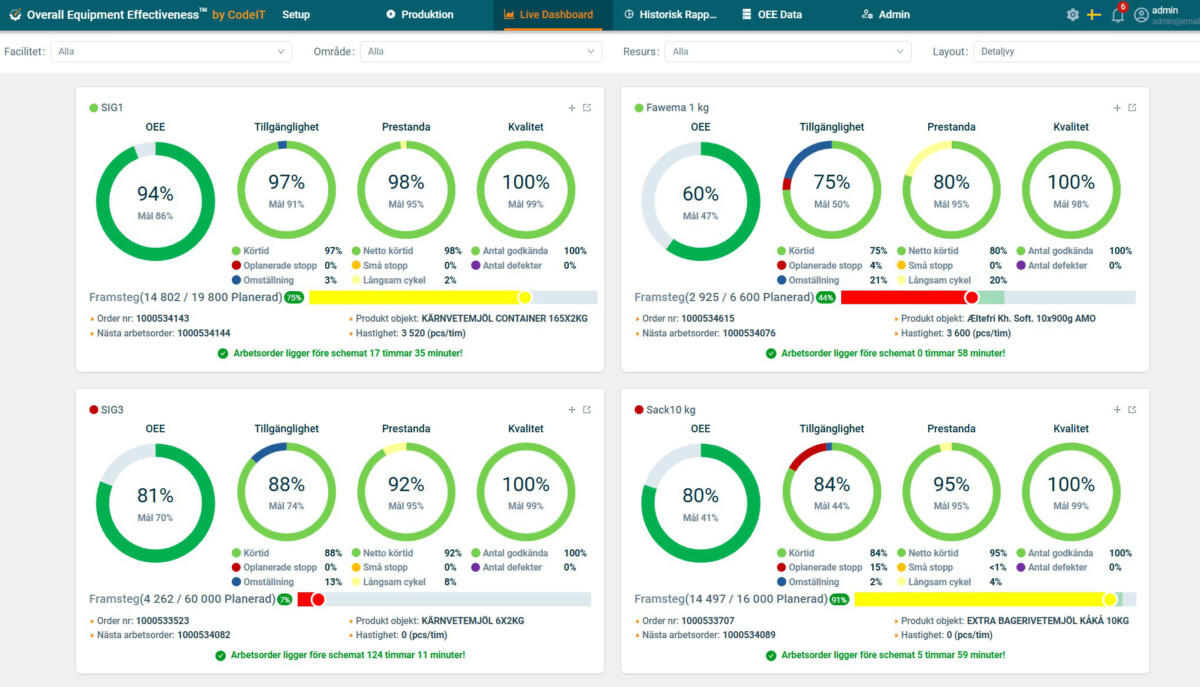Open Fawema 1 kg in detail view via external-link icon
Image resolution: width=1200 pixels, height=687 pixels.
[1131, 108]
